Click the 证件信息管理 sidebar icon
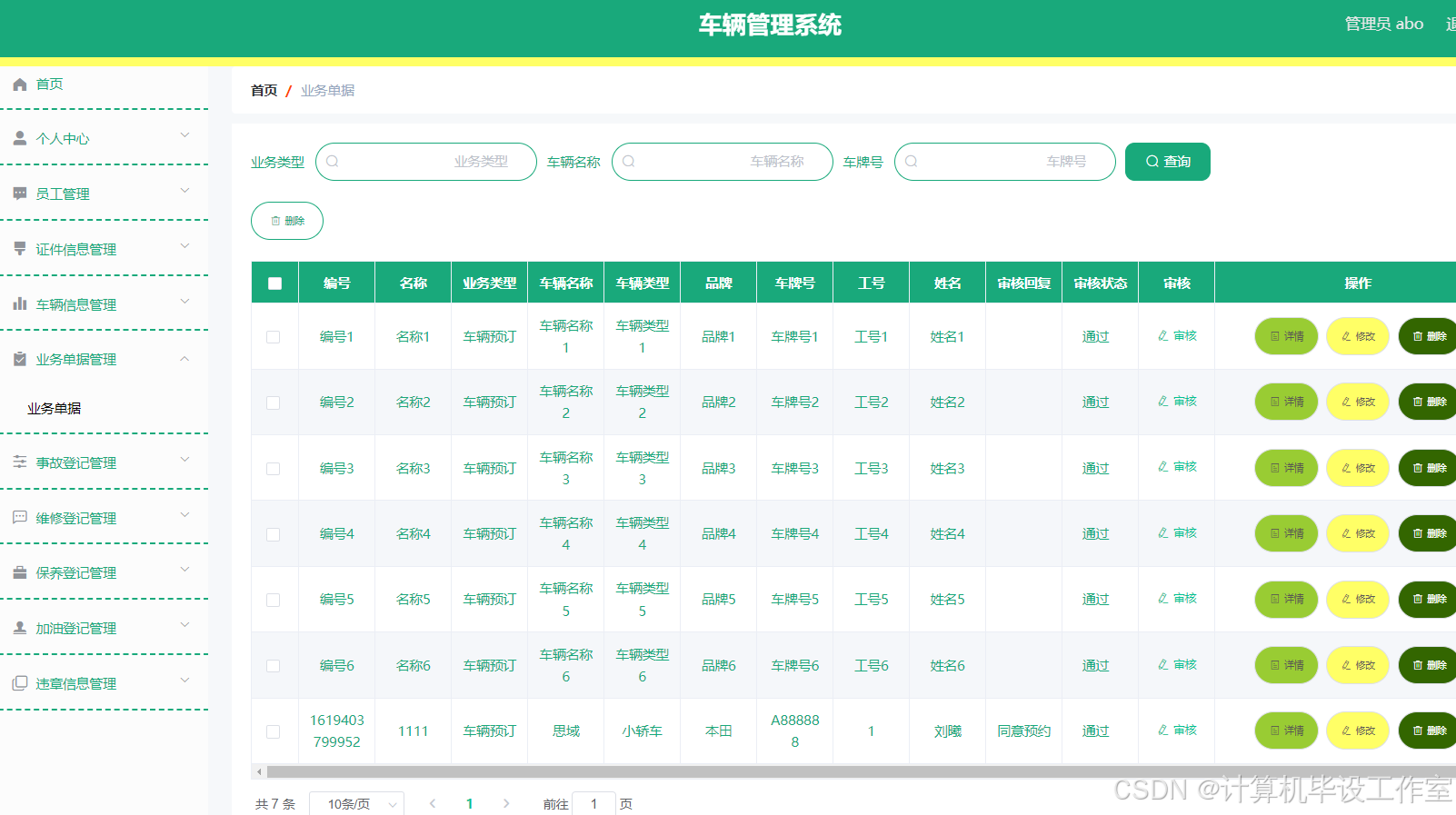The image size is (1456, 815). coord(20,249)
